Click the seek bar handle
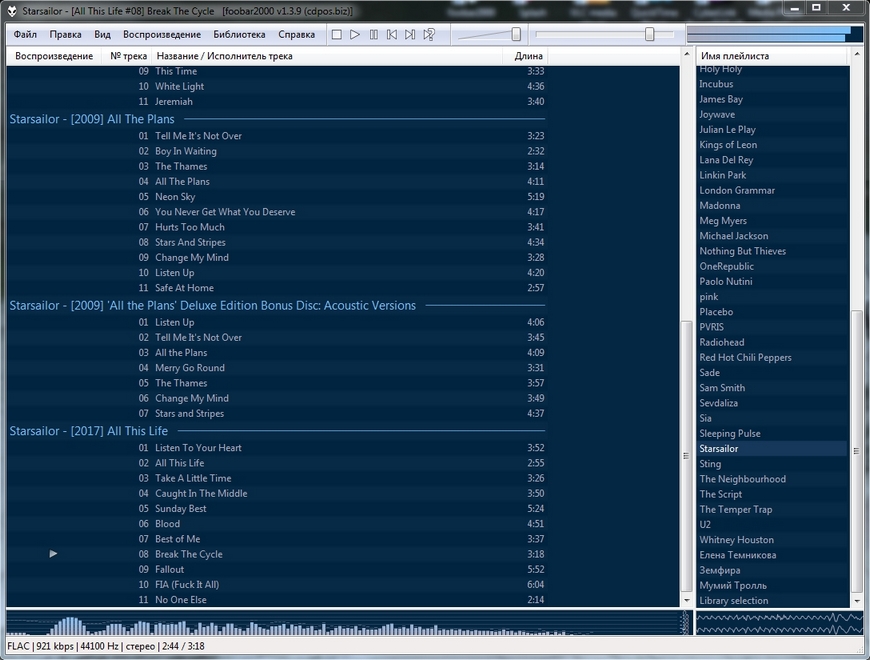The image size is (870, 660). (649, 34)
